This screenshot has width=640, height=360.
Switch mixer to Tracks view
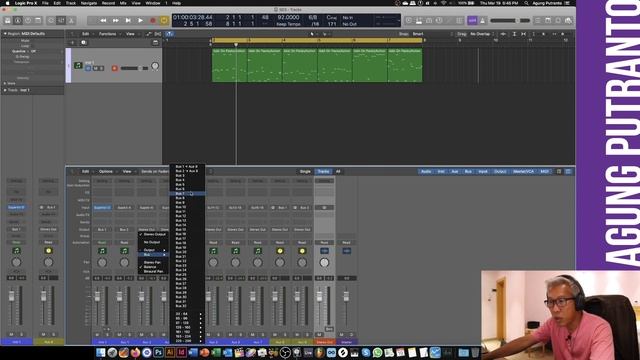tap(323, 171)
